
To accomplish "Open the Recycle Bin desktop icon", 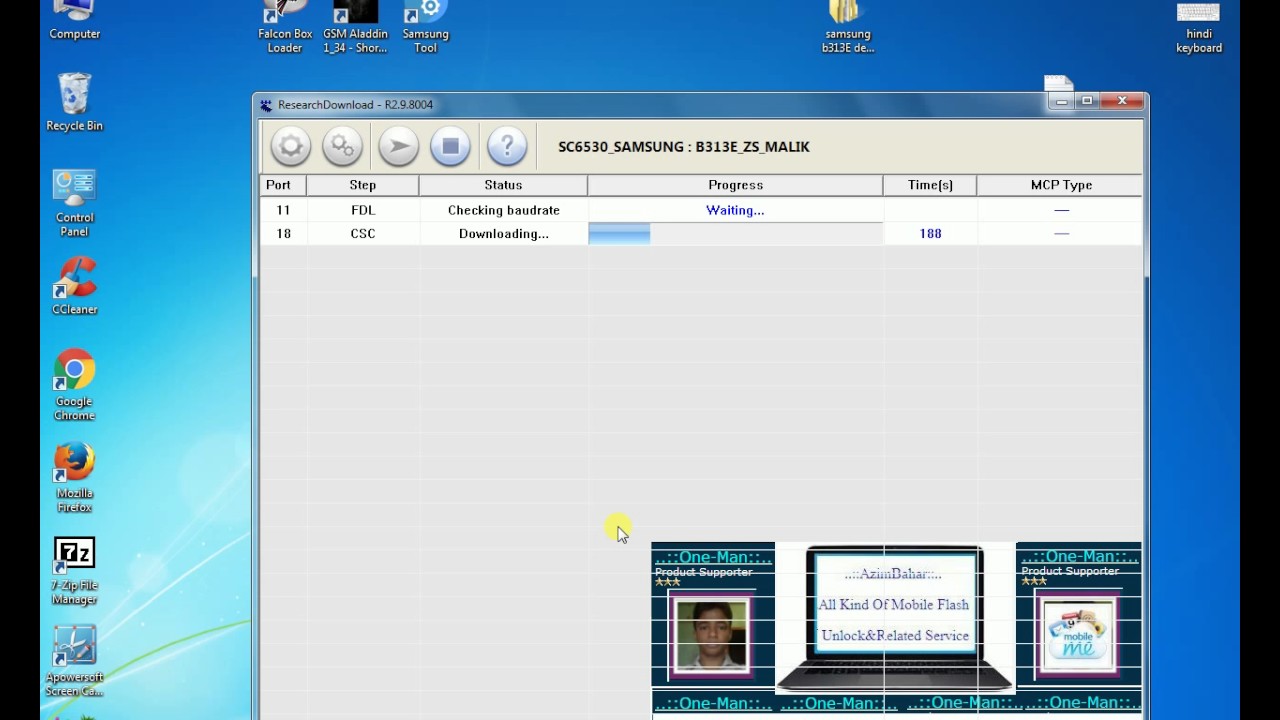I will 75,103.
